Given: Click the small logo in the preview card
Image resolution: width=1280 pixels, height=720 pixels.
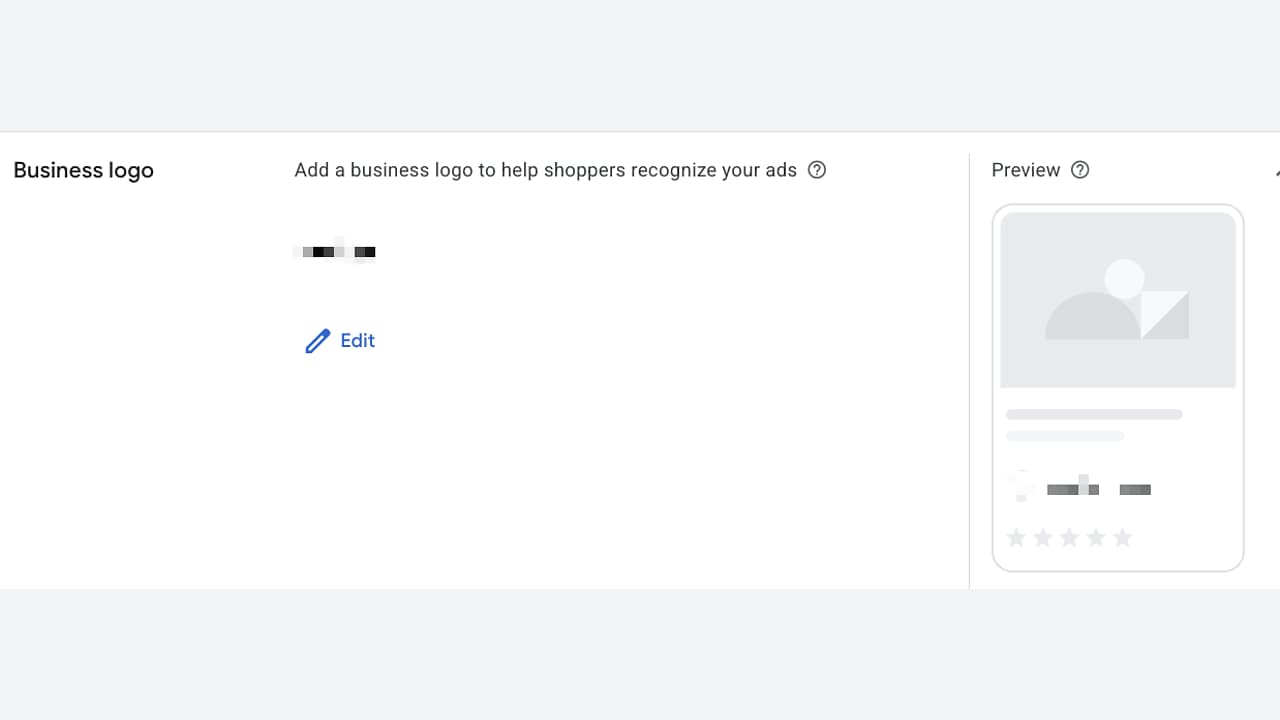Looking at the screenshot, I should click(1020, 485).
